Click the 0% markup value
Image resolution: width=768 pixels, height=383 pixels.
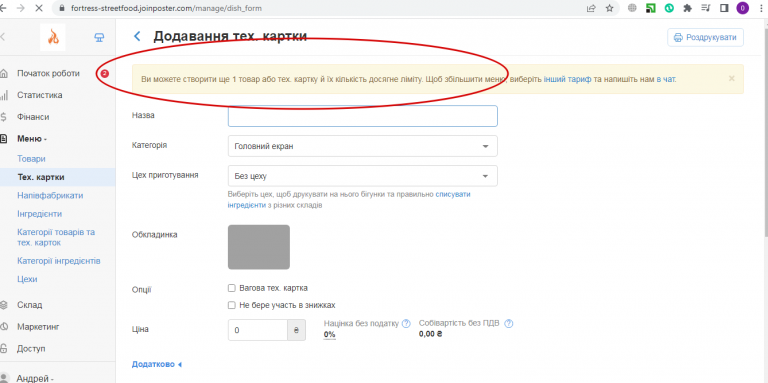click(329, 335)
